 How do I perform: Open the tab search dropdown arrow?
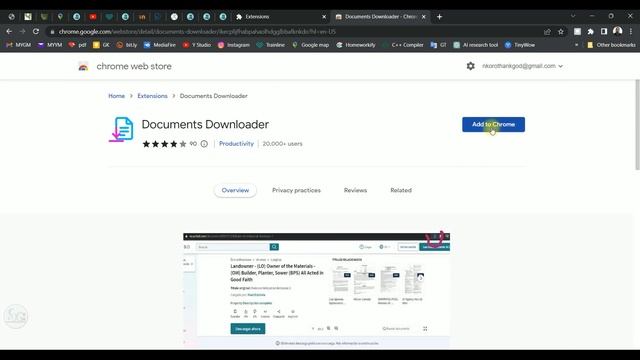(573, 16)
